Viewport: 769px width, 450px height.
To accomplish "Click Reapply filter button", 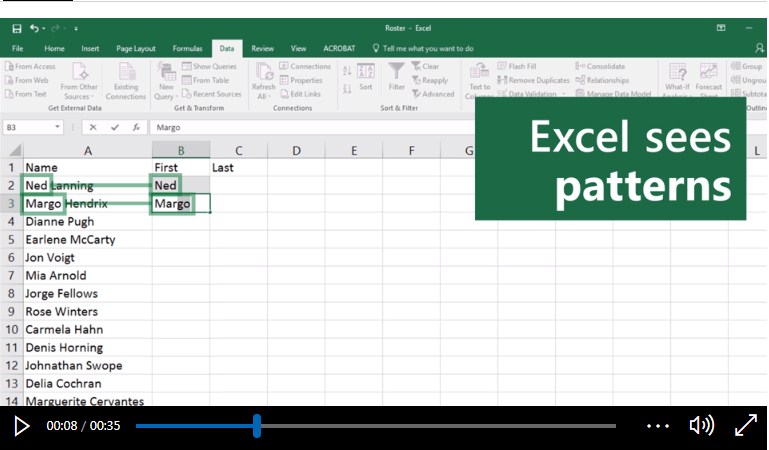I will tap(430, 80).
